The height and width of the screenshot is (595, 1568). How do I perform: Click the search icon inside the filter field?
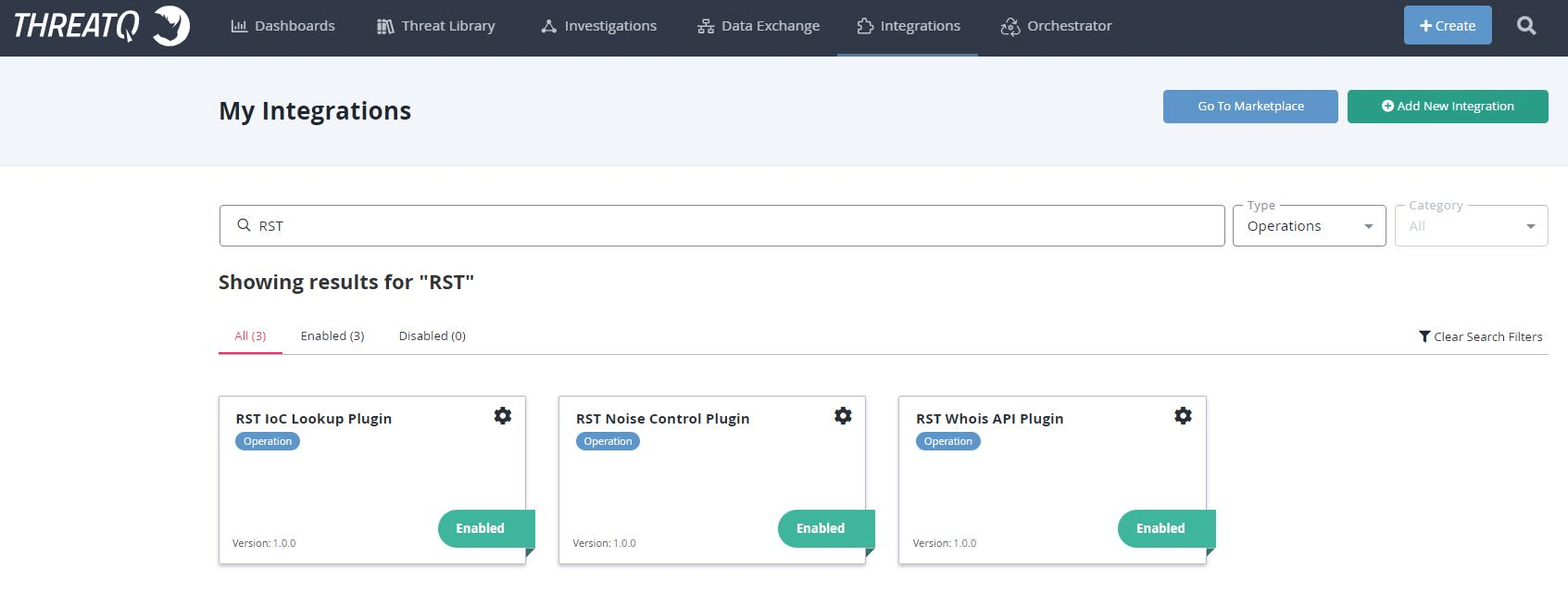pyautogui.click(x=244, y=225)
